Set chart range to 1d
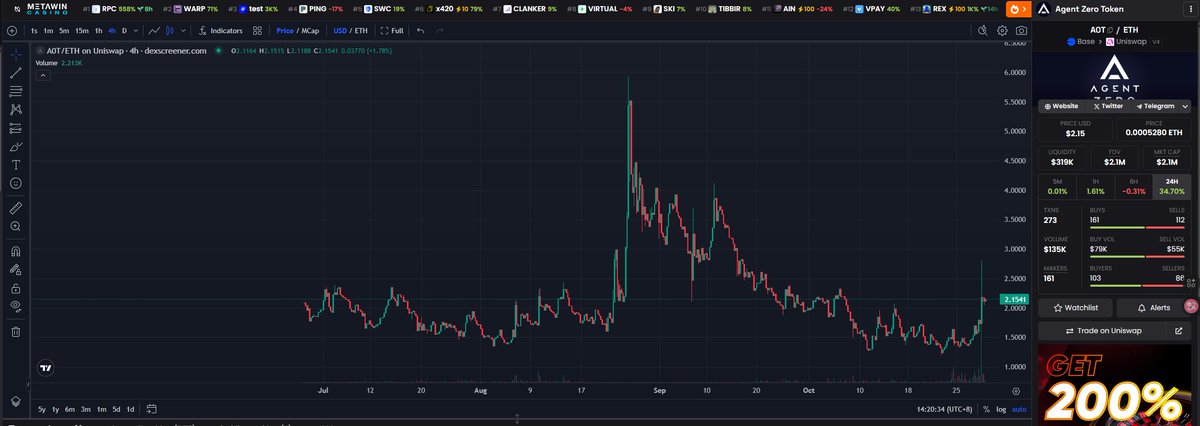Image resolution: width=1200 pixels, height=426 pixels. coord(130,409)
